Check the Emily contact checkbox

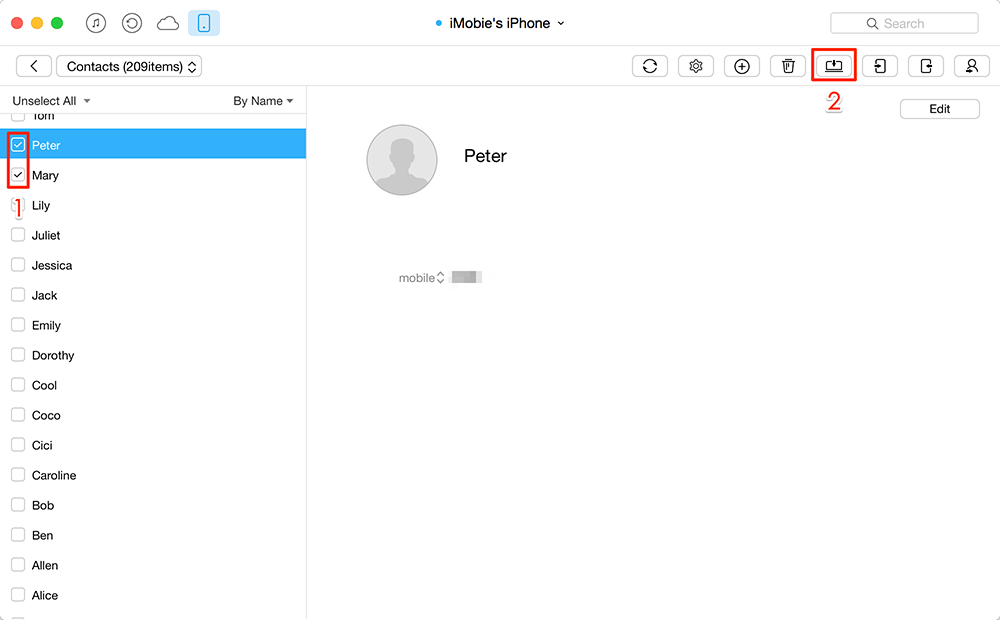(18, 325)
